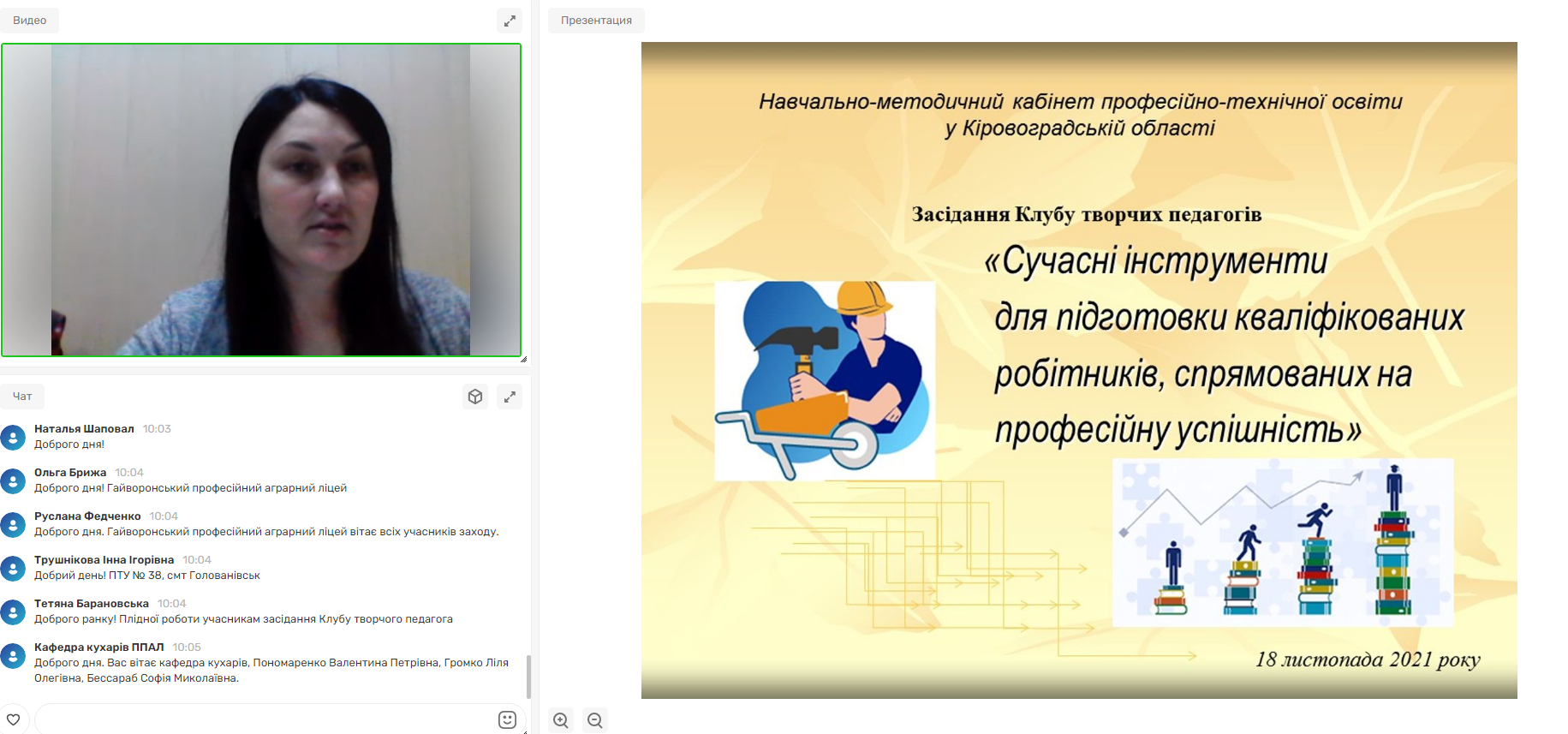Screen dimensions: 1568x734
Task: Zoom out of the presentation
Action: click(595, 720)
